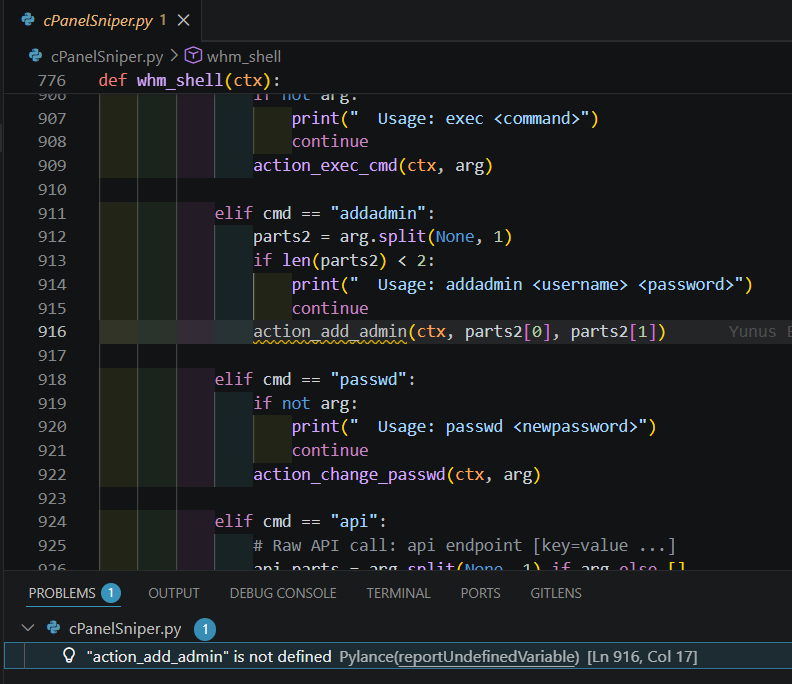
Task: Click Usage: passwd print statement
Action: coord(474,427)
